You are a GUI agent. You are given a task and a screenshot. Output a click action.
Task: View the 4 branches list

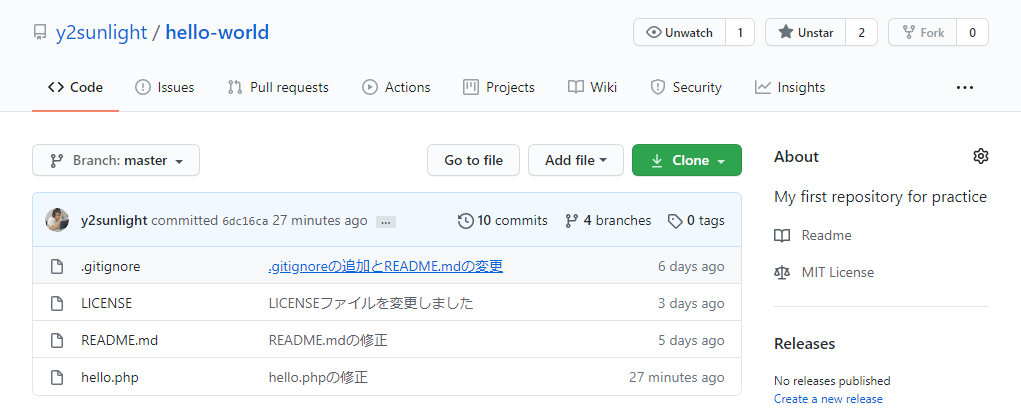608,220
